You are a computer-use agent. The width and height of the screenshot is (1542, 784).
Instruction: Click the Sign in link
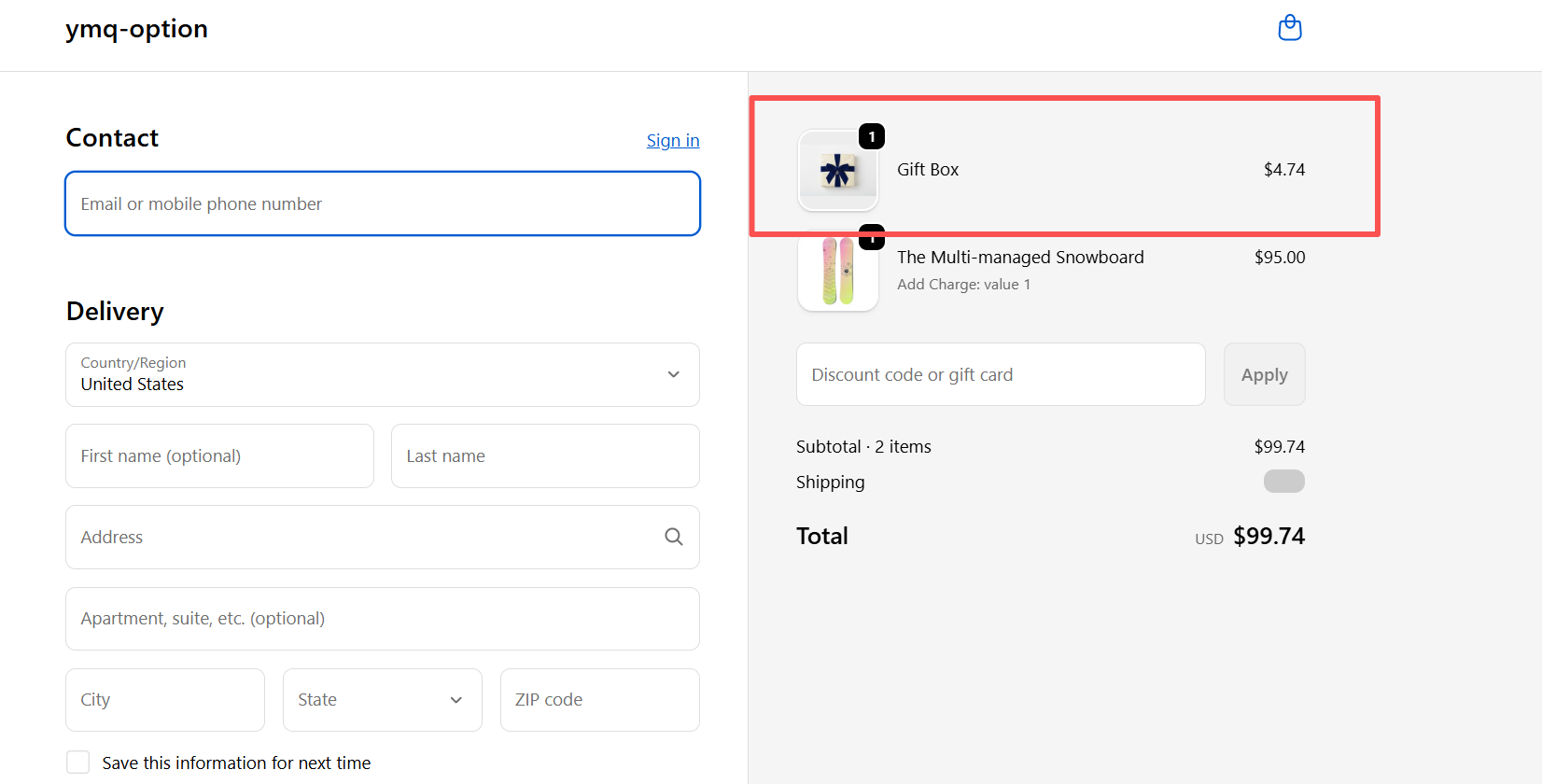coord(672,140)
